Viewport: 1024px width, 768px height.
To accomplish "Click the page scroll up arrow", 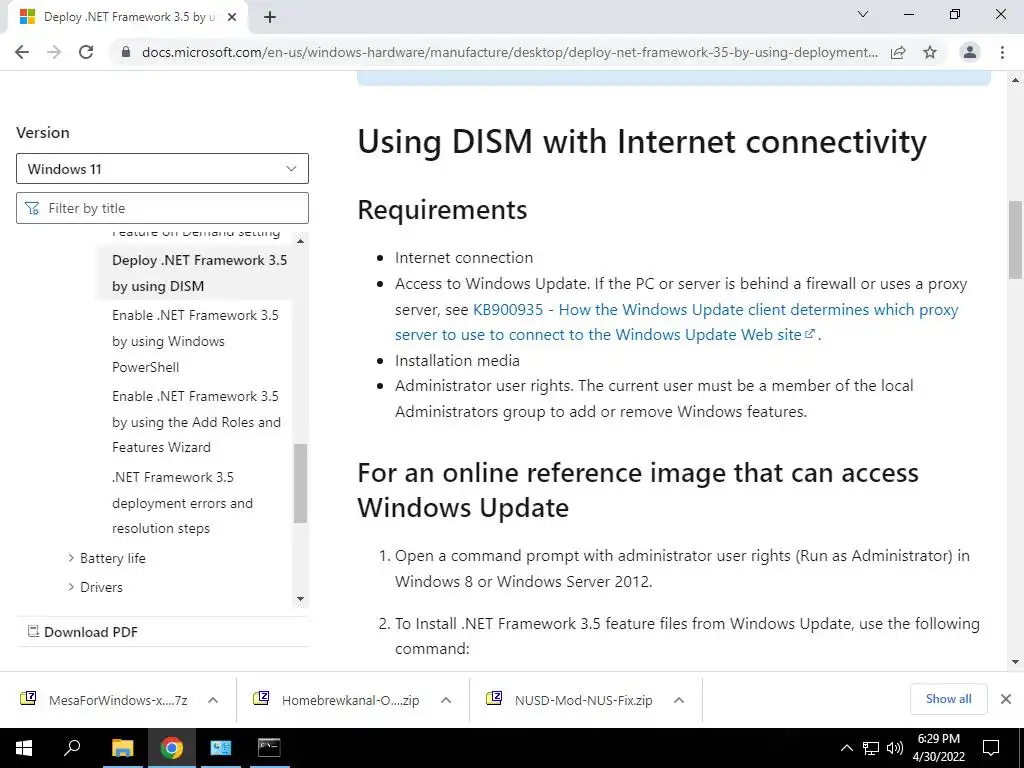I will 1016,80.
